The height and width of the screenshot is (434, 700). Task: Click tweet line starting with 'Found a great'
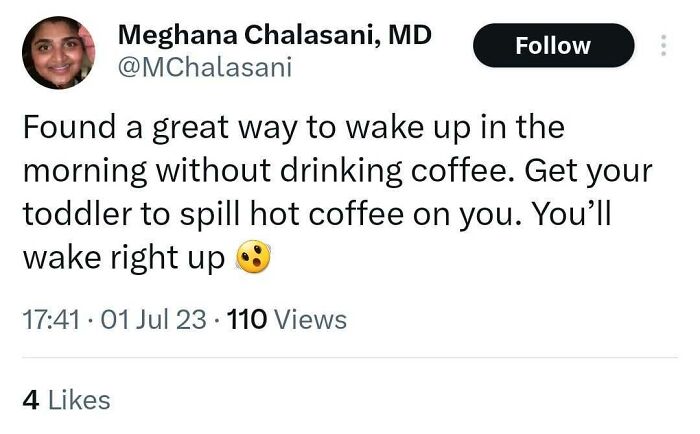tap(293, 128)
